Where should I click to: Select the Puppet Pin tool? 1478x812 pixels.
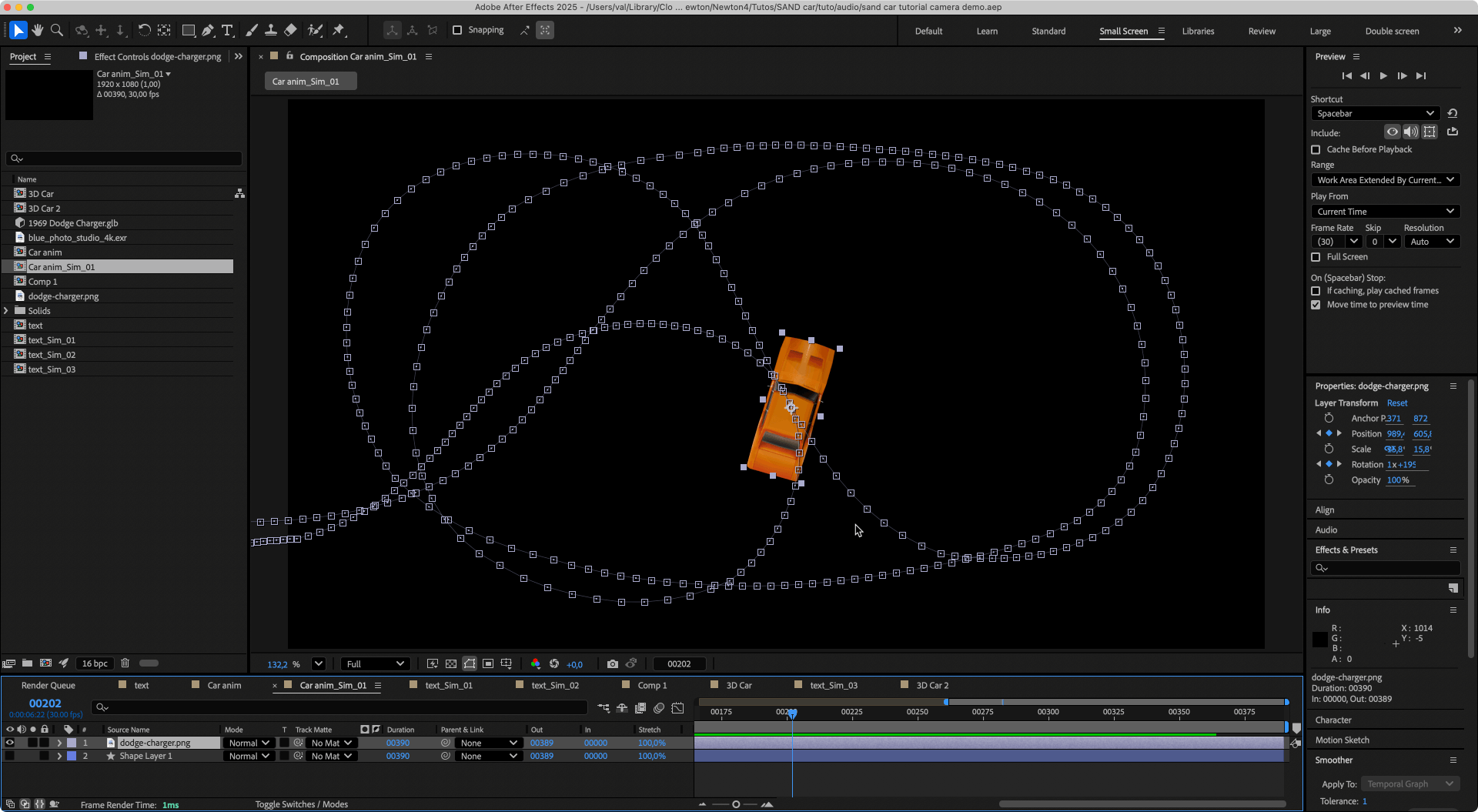coord(339,30)
